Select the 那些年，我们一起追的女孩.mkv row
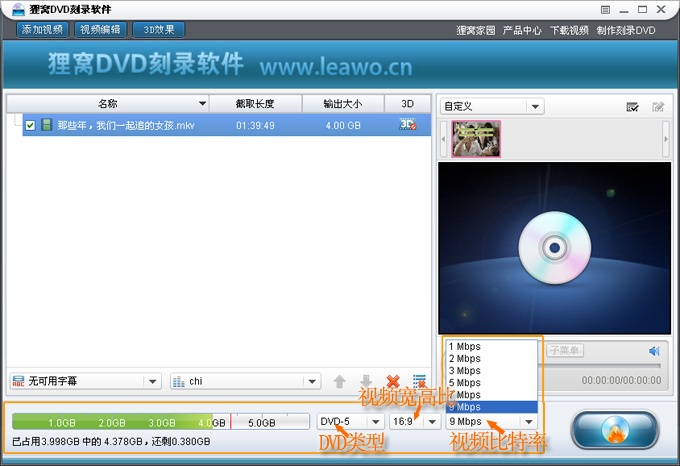Viewport: 680px width, 466px height. pyautogui.click(x=227, y=125)
